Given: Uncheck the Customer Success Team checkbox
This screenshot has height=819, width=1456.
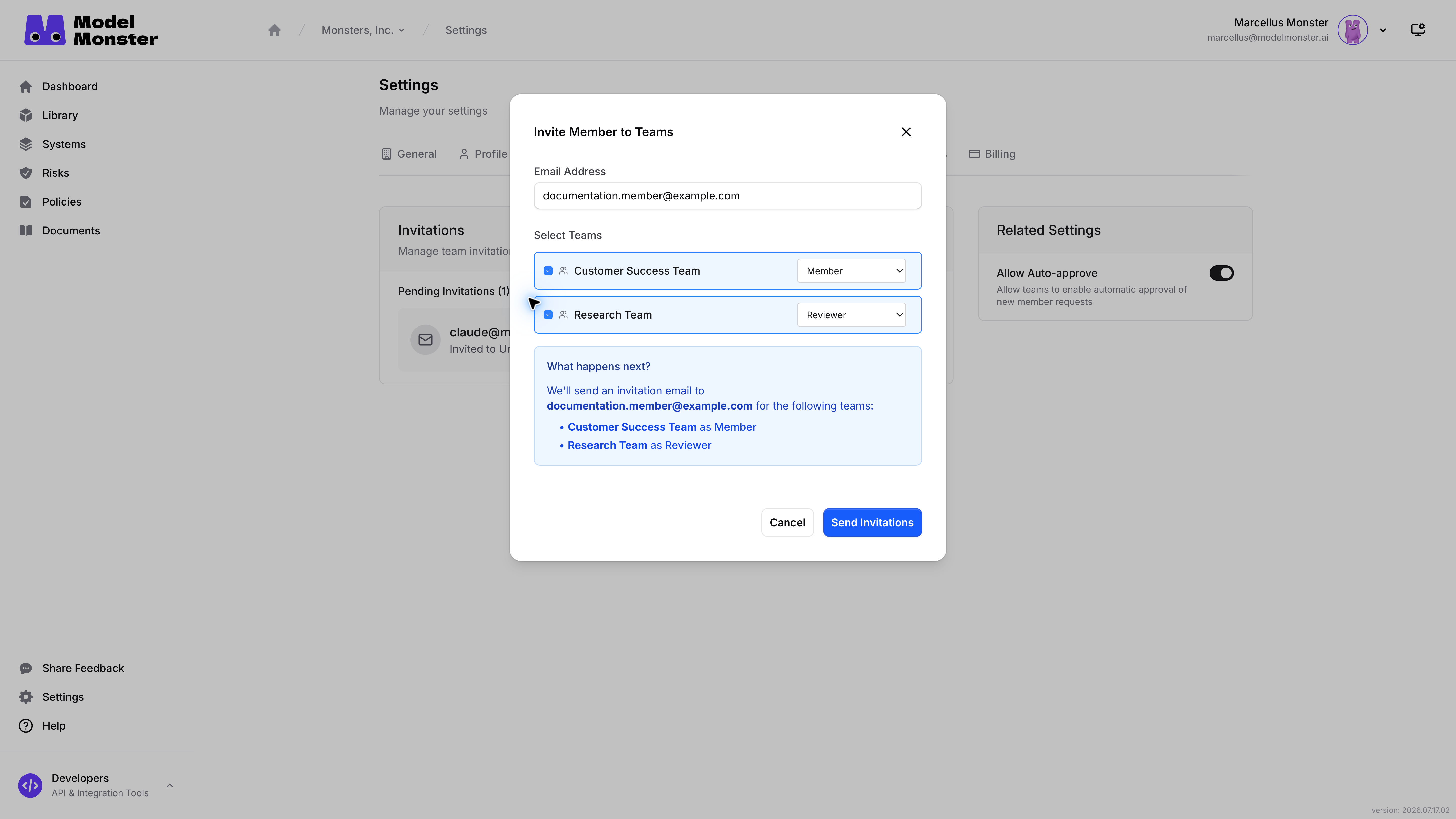Looking at the screenshot, I should (x=548, y=271).
